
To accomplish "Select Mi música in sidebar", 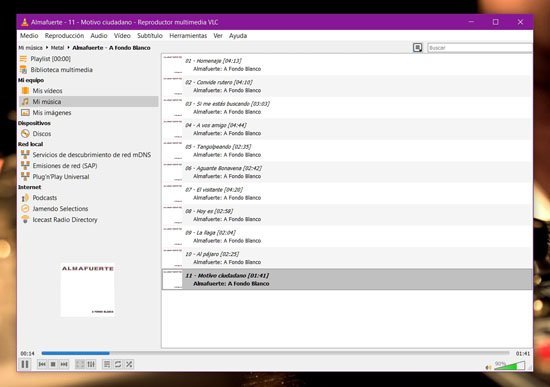I will point(89,101).
